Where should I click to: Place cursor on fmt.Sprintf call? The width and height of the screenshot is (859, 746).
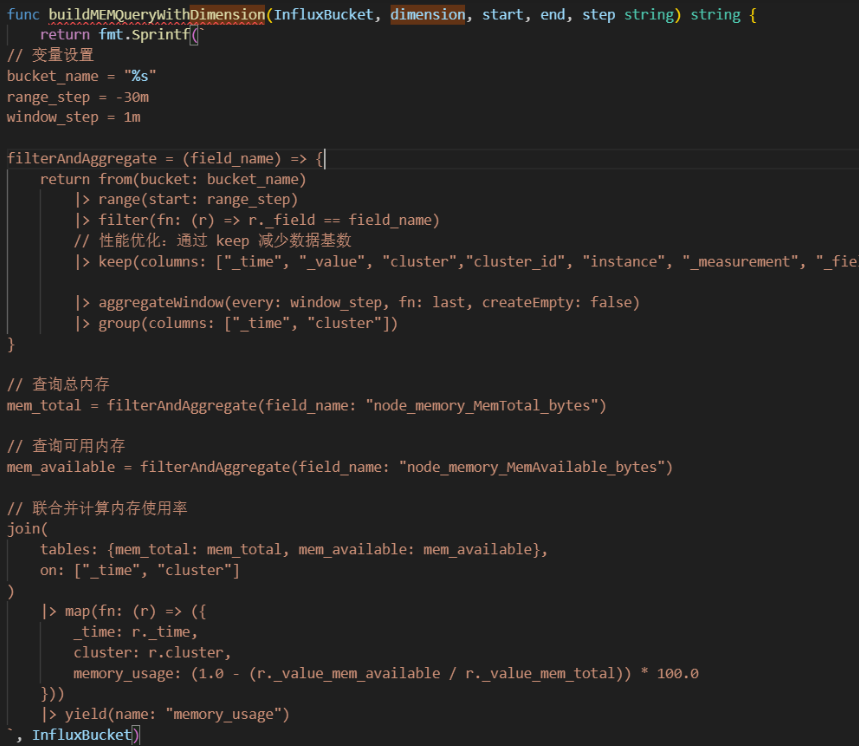144,35
